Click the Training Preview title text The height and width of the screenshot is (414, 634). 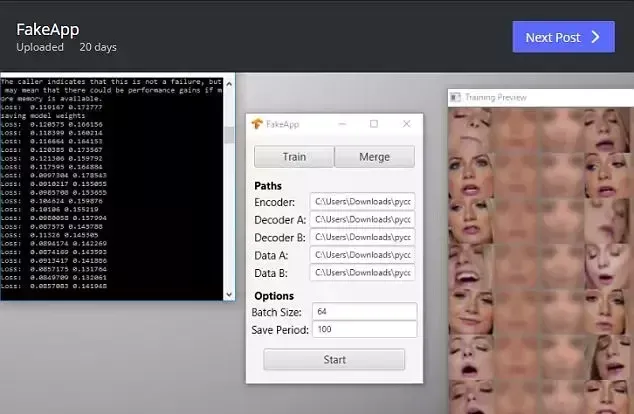point(496,97)
